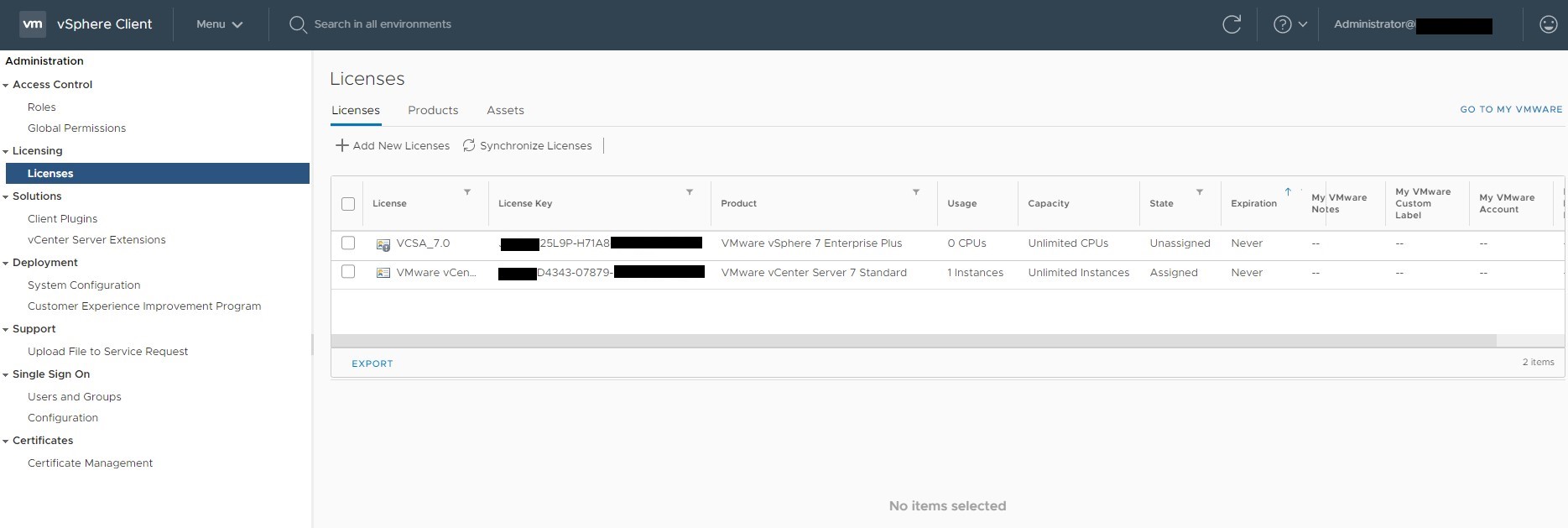This screenshot has width=1568, height=528.
Task: Click the EXPORT link
Action: tap(372, 363)
